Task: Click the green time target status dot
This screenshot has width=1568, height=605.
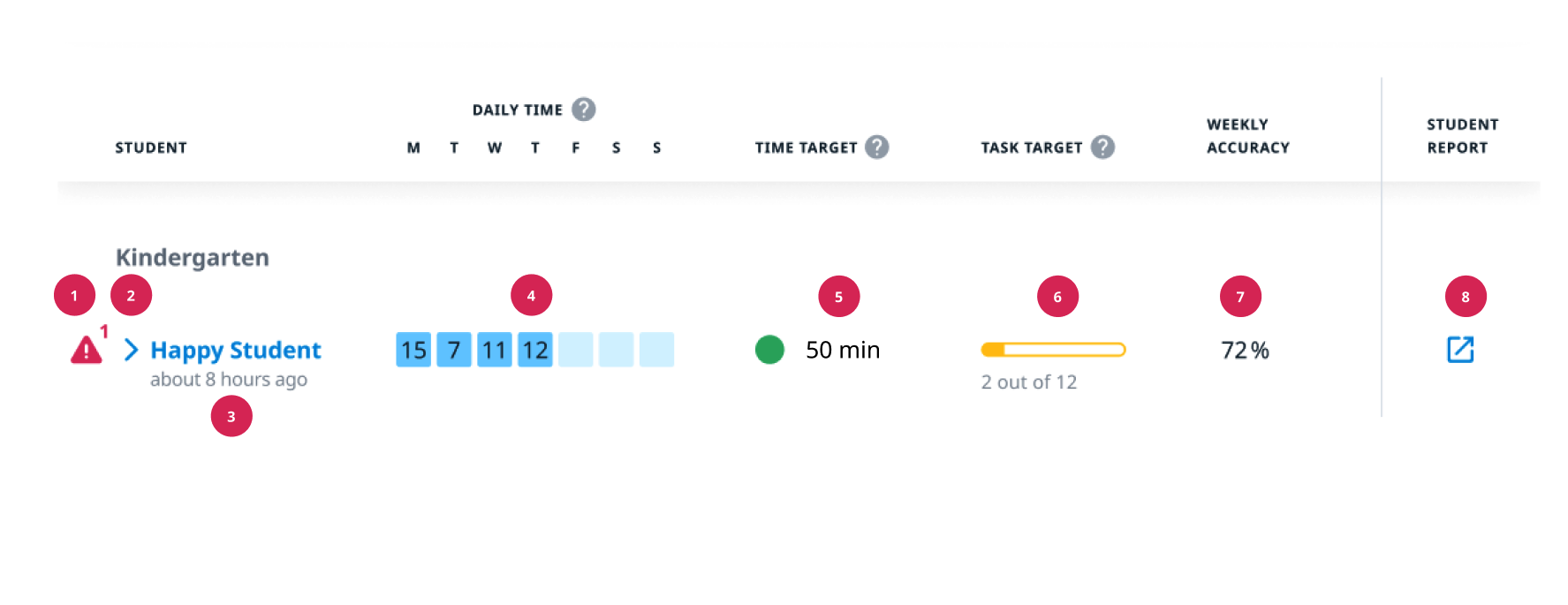Action: click(x=769, y=350)
